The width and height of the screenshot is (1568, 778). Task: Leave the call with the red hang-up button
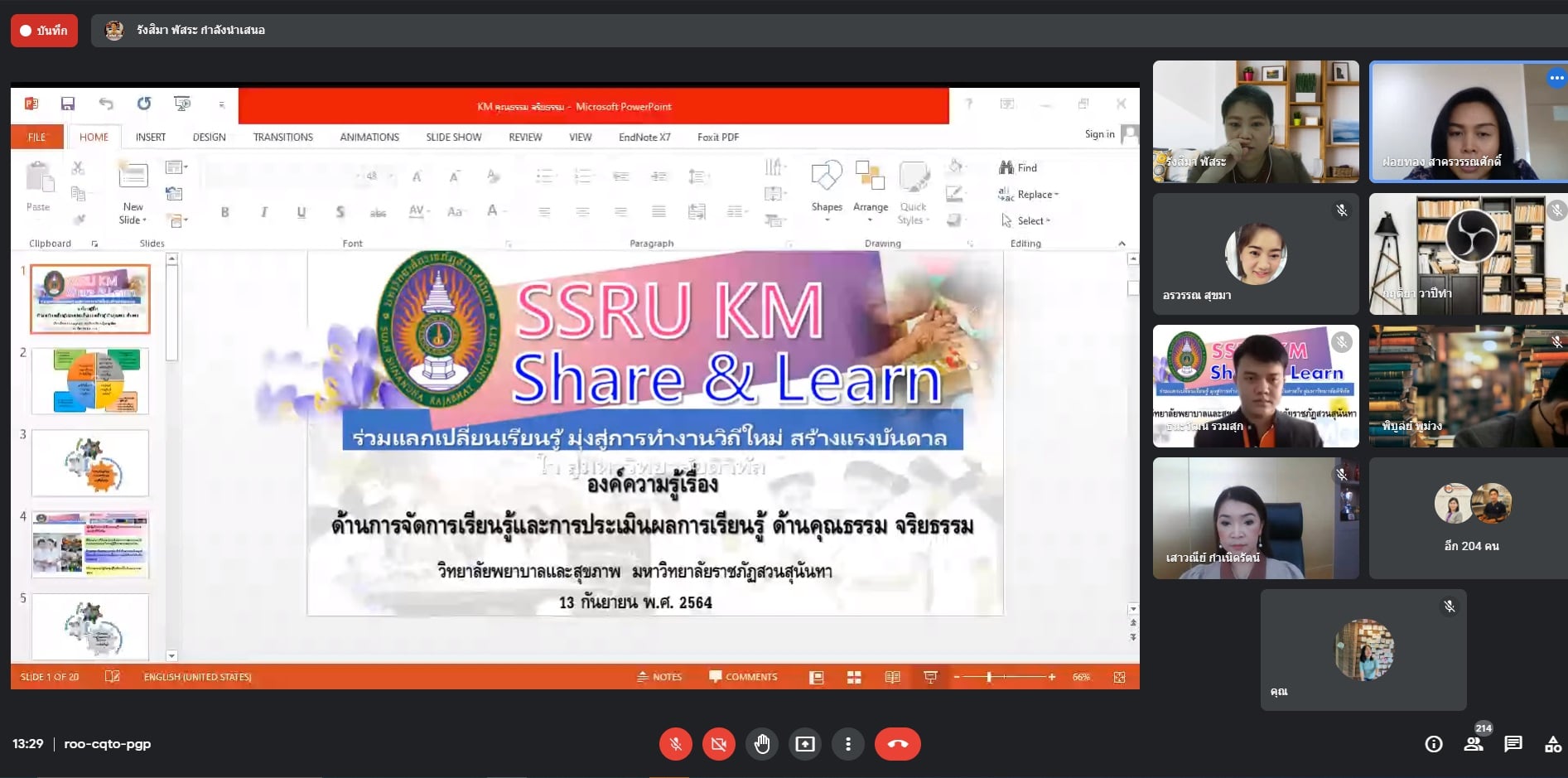point(897,744)
